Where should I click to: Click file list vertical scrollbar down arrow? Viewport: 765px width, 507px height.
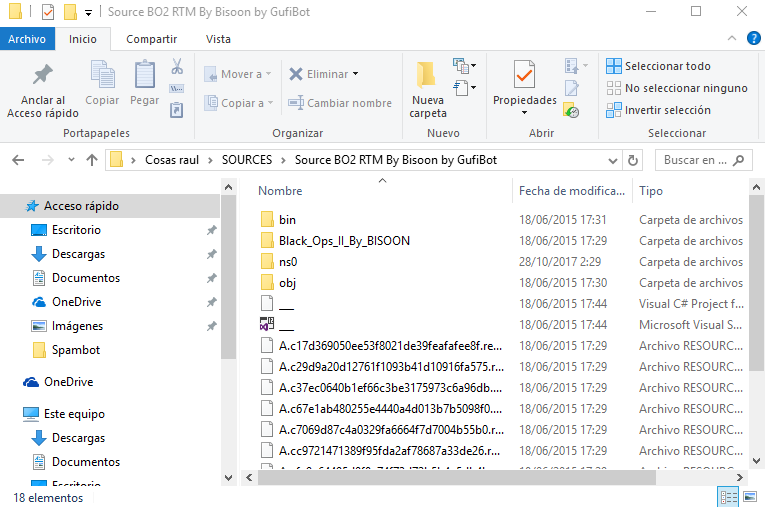[756, 460]
